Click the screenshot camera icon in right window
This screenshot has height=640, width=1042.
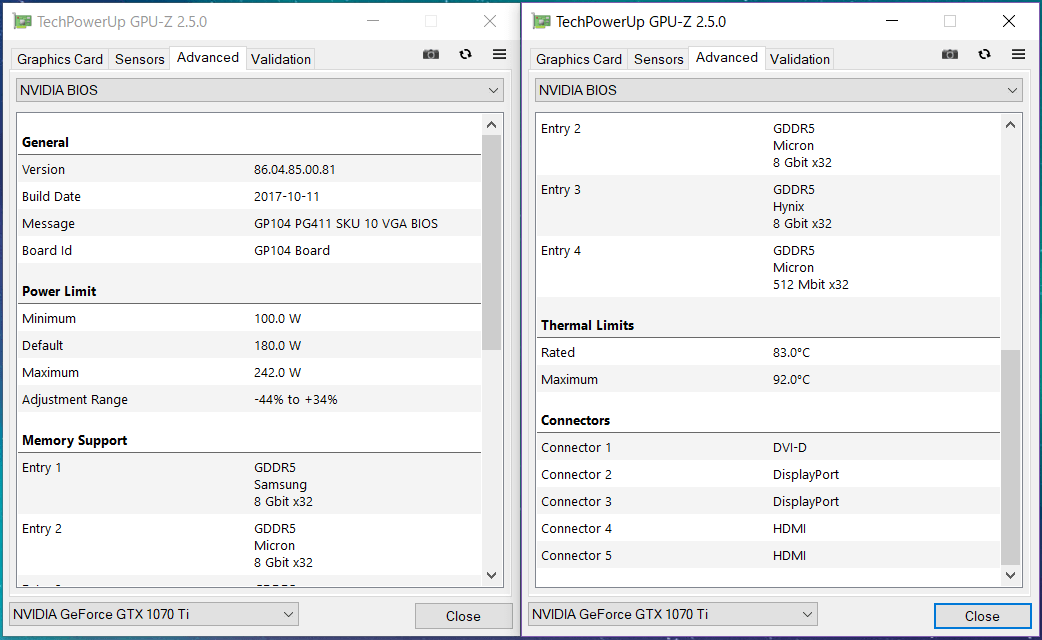950,54
